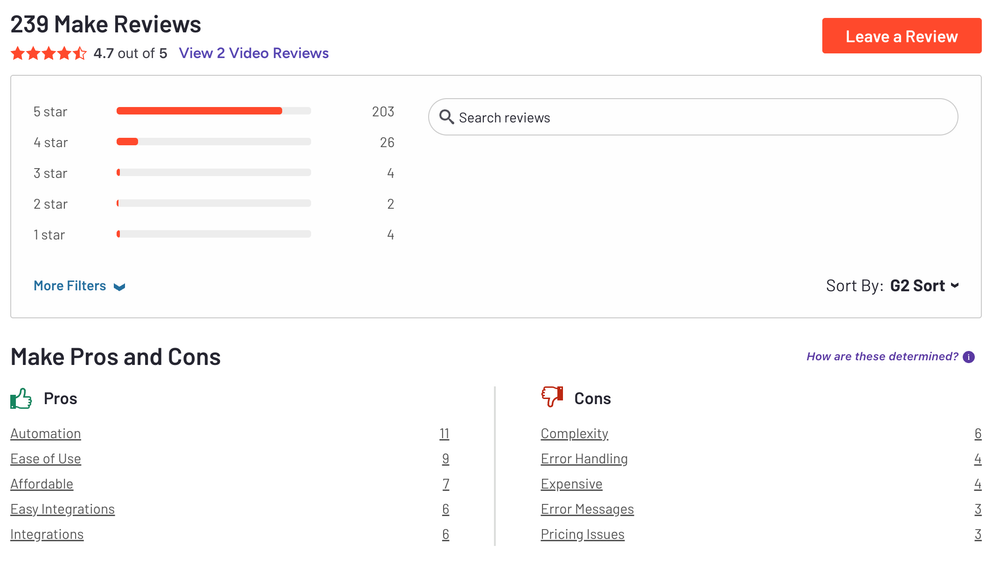Open the Error Handling cons link
Image resolution: width=1000 pixels, height=562 pixels.
click(584, 459)
